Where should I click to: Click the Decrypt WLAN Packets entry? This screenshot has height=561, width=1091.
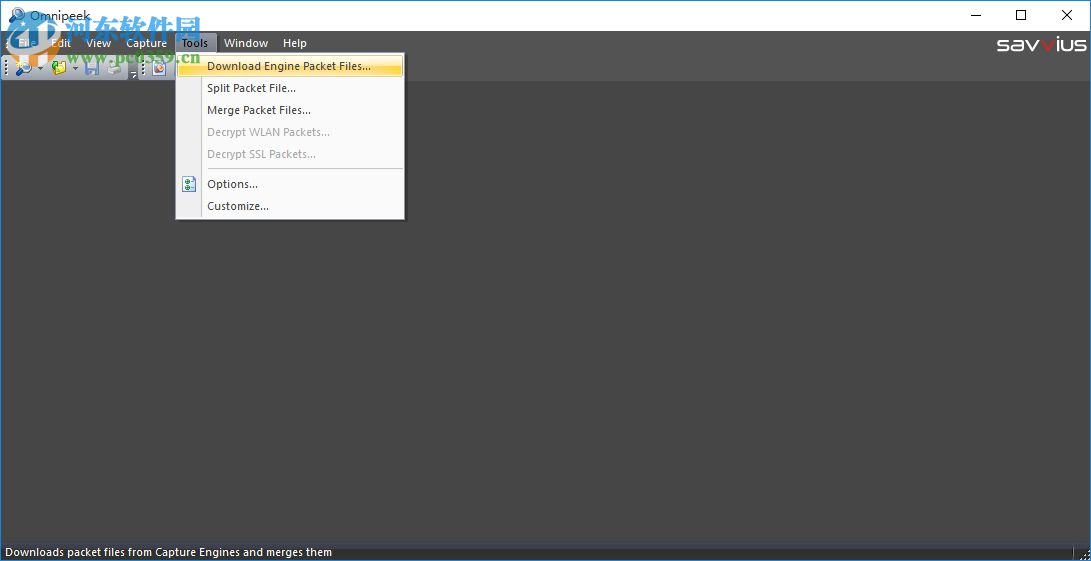290,132
